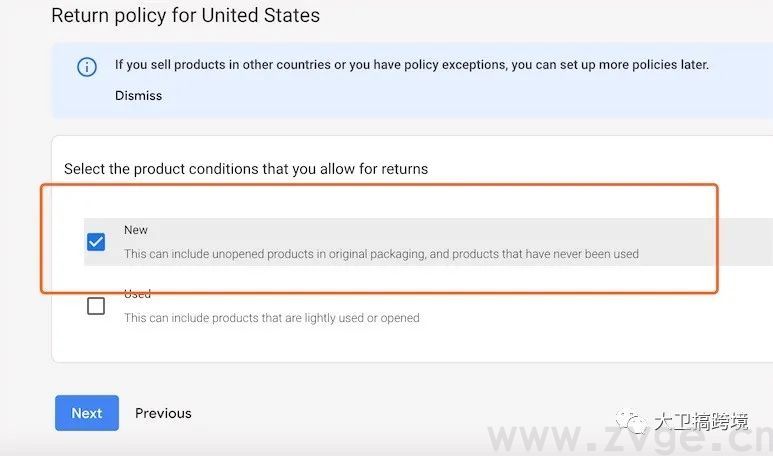The height and width of the screenshot is (456, 773).
Task: Click the "New" option label
Action: pyautogui.click(x=136, y=230)
